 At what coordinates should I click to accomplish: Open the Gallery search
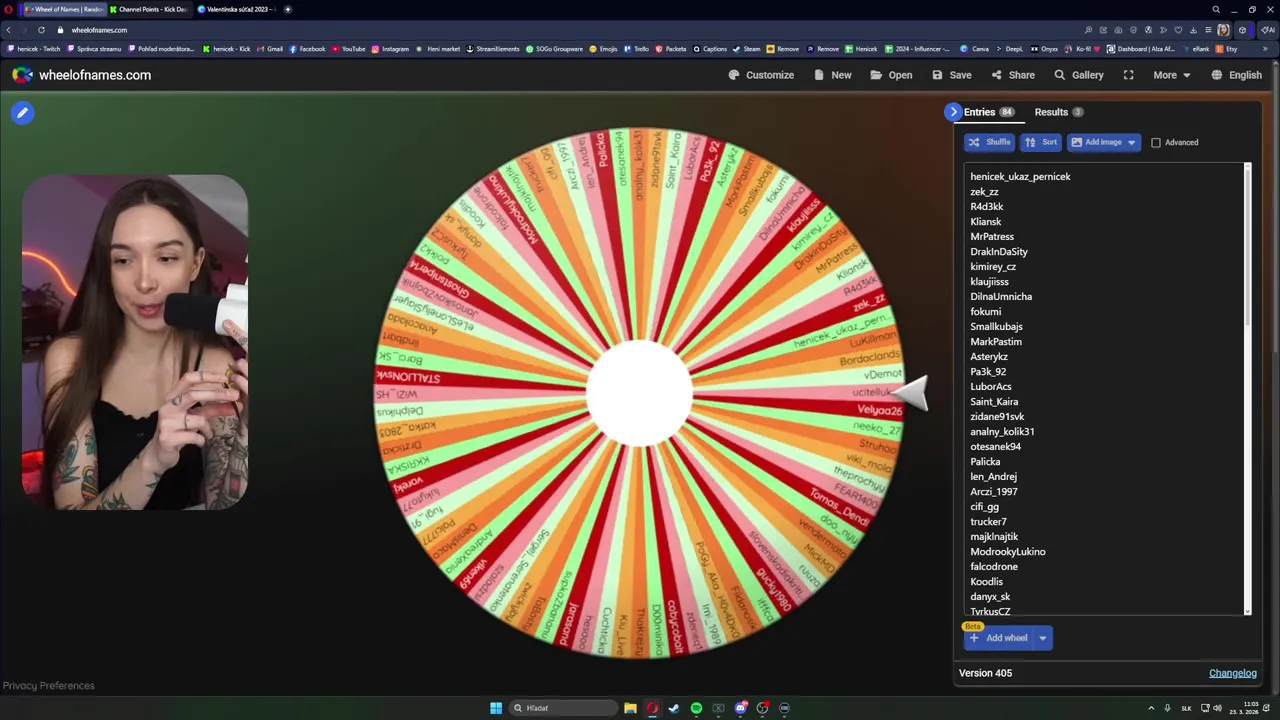pyautogui.click(x=1079, y=75)
